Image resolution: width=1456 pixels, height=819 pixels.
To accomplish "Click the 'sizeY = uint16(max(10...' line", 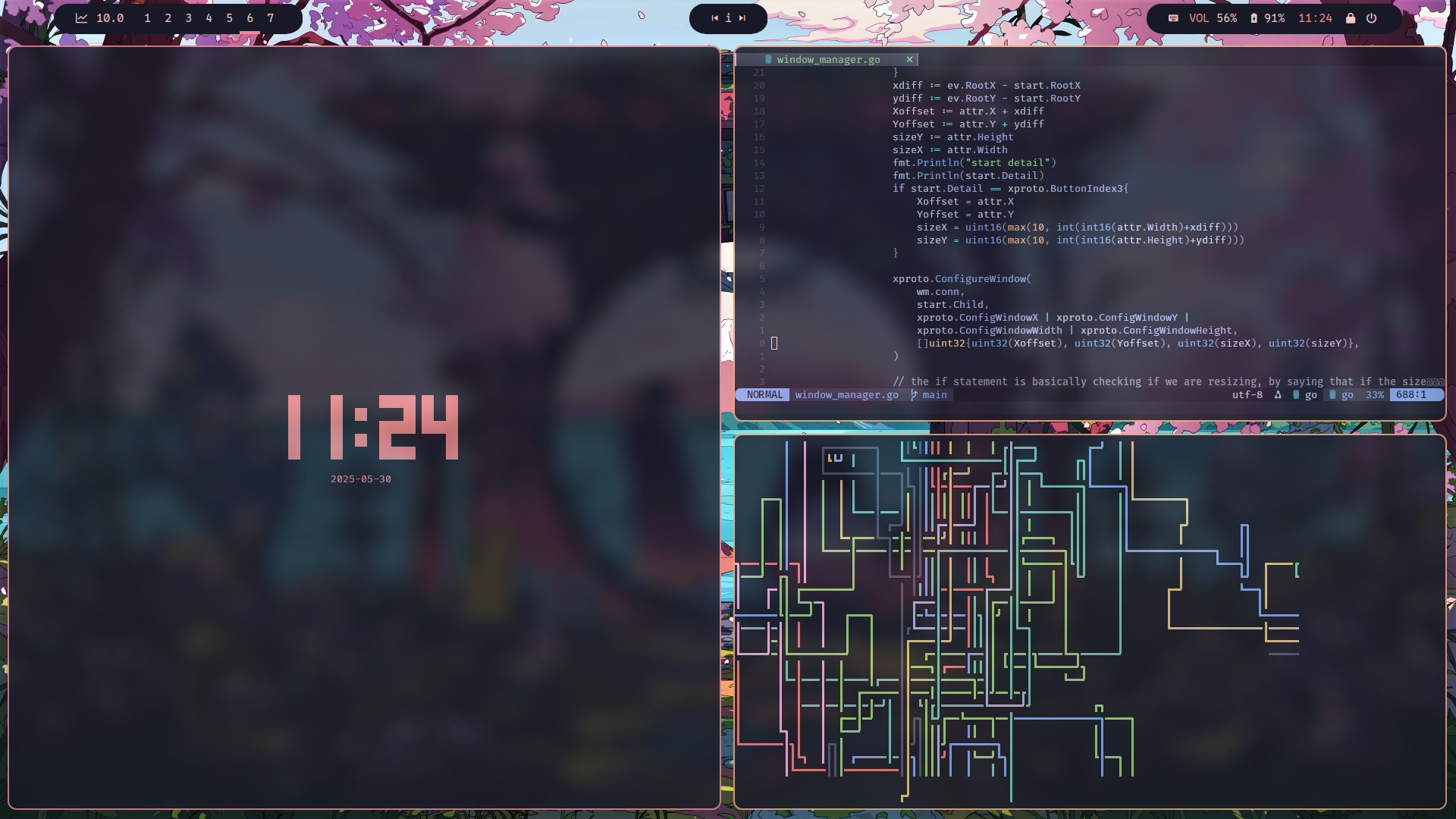I will click(1080, 240).
